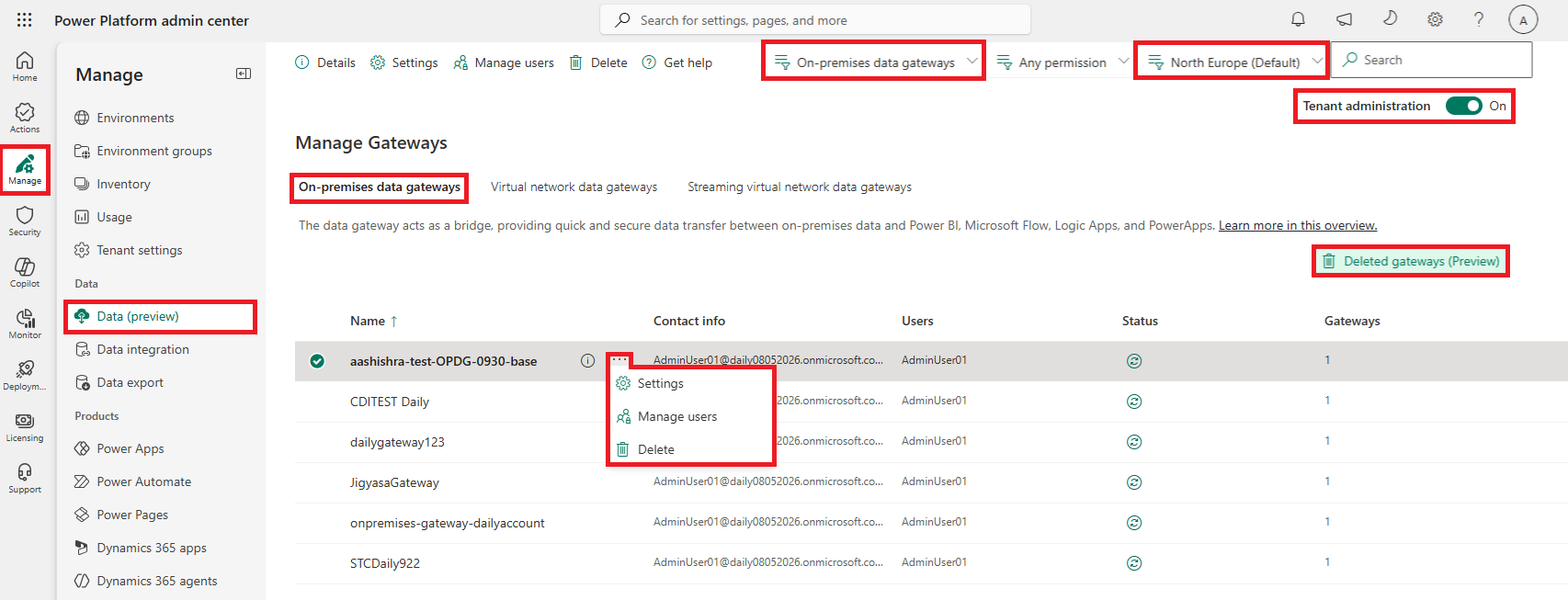
Task: Select the JigyasaGateway row
Action: click(x=930, y=482)
